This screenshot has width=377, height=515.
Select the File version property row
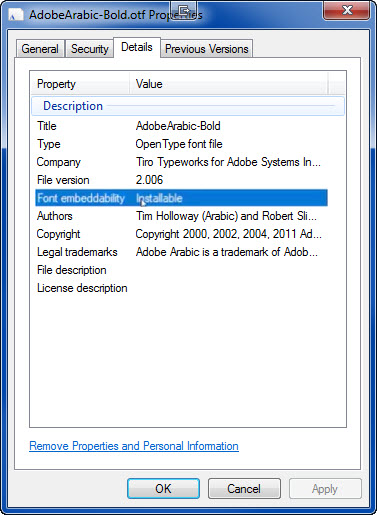coord(181,180)
